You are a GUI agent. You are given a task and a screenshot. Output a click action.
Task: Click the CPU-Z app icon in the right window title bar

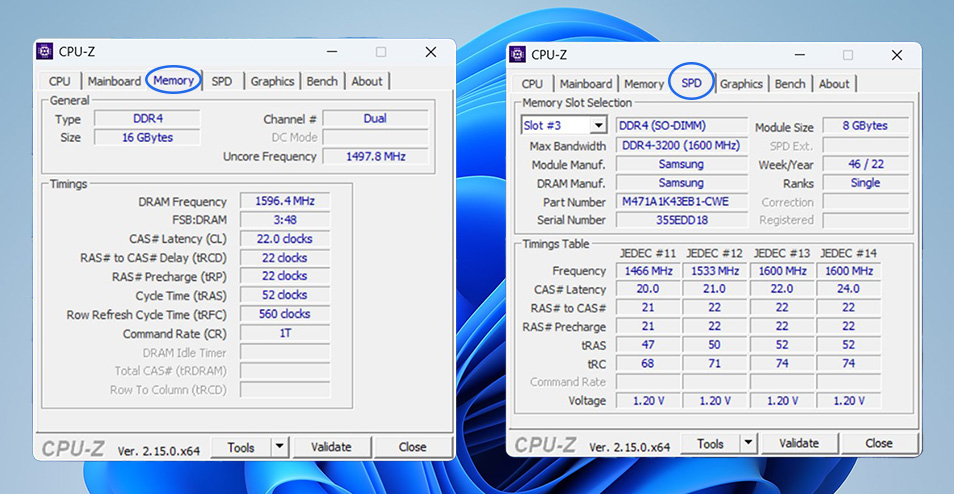(517, 54)
